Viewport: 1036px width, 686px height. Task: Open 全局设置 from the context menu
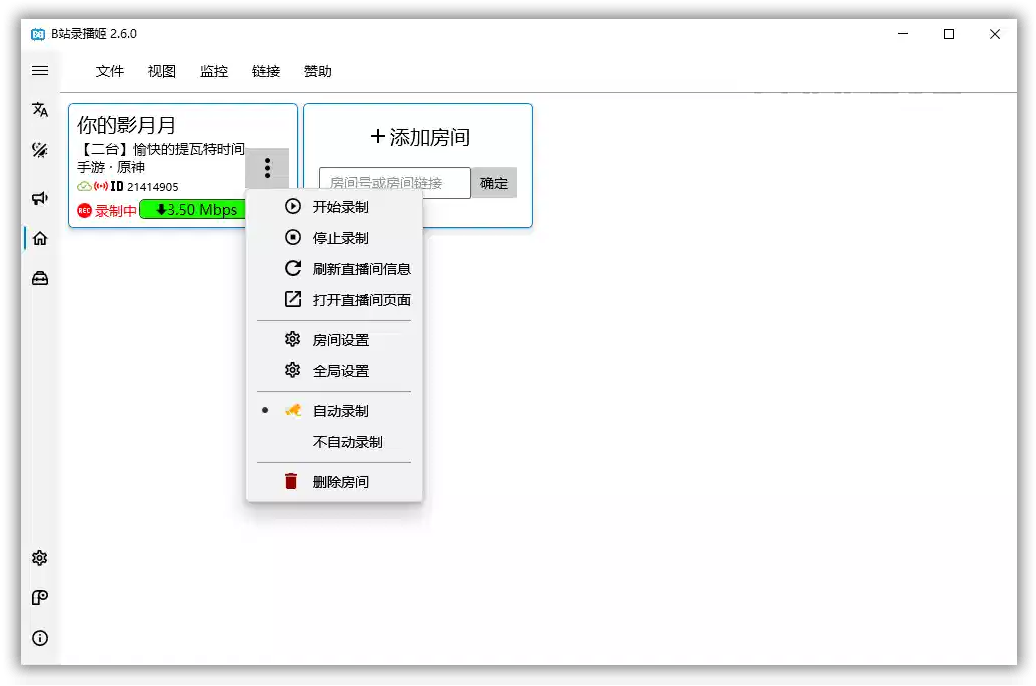[x=340, y=370]
